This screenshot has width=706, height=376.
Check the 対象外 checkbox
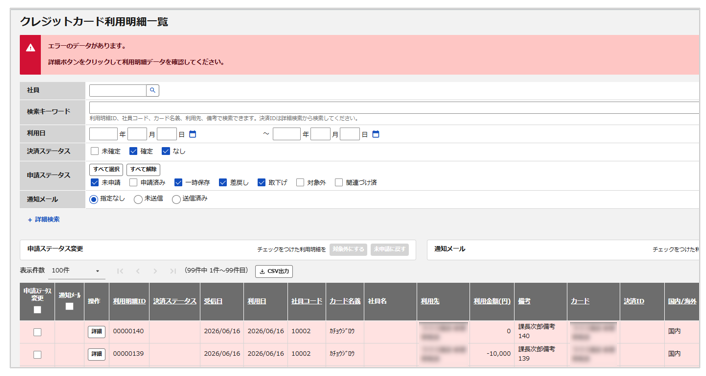[x=300, y=182]
